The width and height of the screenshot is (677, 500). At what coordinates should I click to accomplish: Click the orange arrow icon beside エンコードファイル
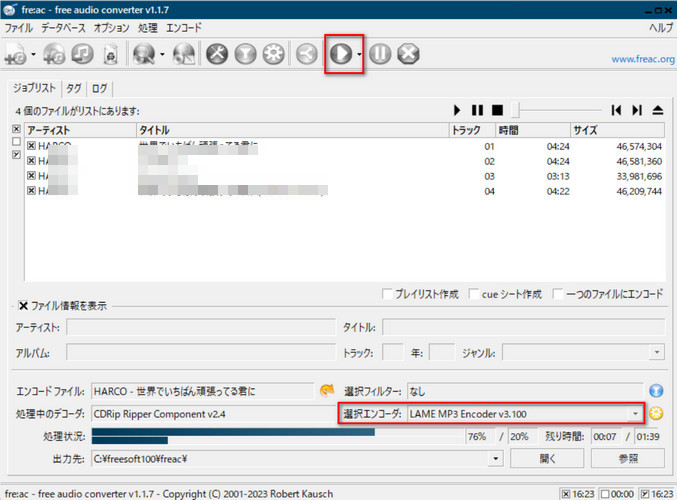(x=327, y=390)
